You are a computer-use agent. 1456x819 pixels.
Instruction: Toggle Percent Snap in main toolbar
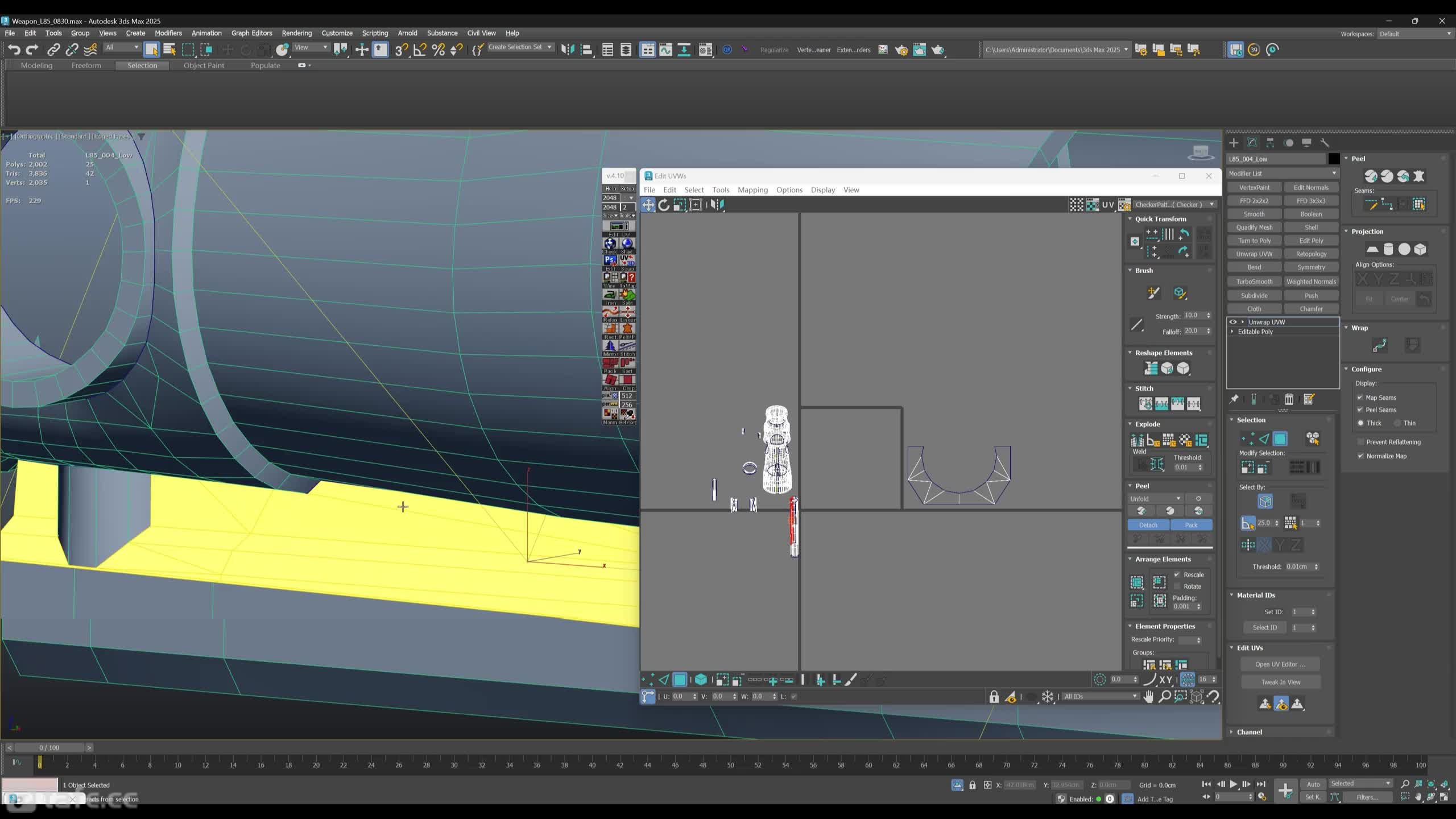point(438,50)
